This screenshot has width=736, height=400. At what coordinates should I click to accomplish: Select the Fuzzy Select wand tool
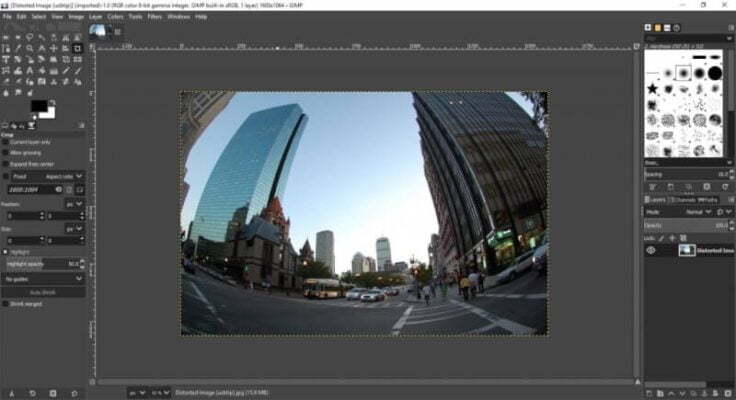click(x=42, y=37)
